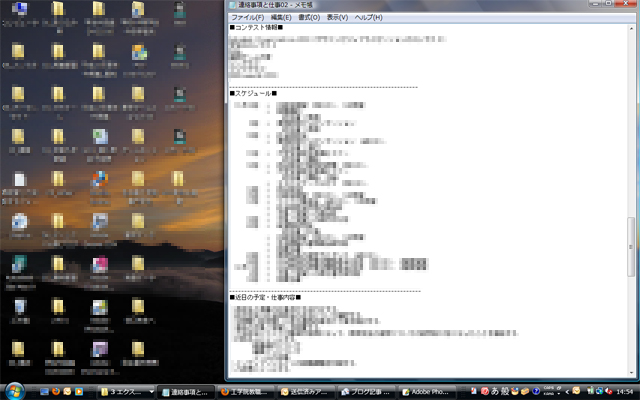Switch to the 工学院教職... Firefox taskbar button
This screenshot has width=640, height=400.
pos(245,392)
